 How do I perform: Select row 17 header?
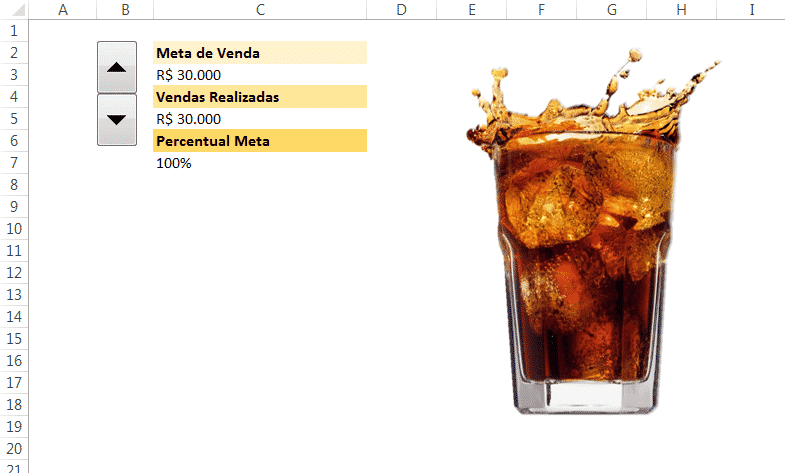[x=14, y=383]
